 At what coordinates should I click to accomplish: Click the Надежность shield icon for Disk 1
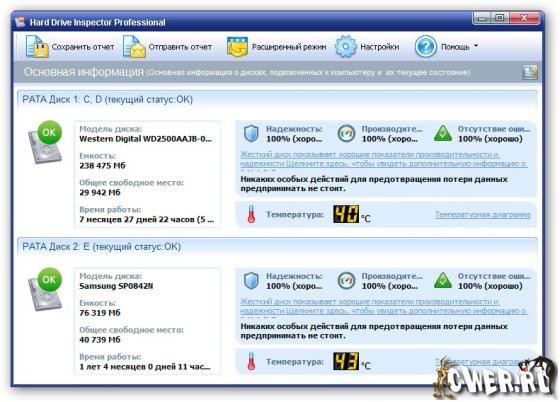click(251, 134)
